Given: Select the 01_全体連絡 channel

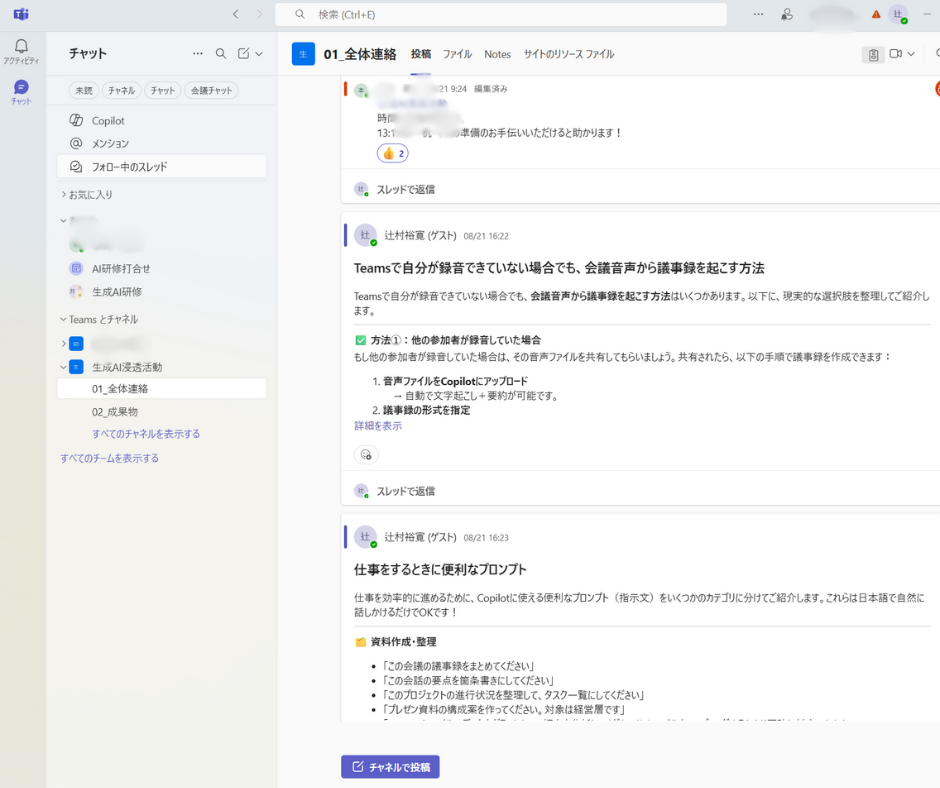Looking at the screenshot, I should pos(162,389).
